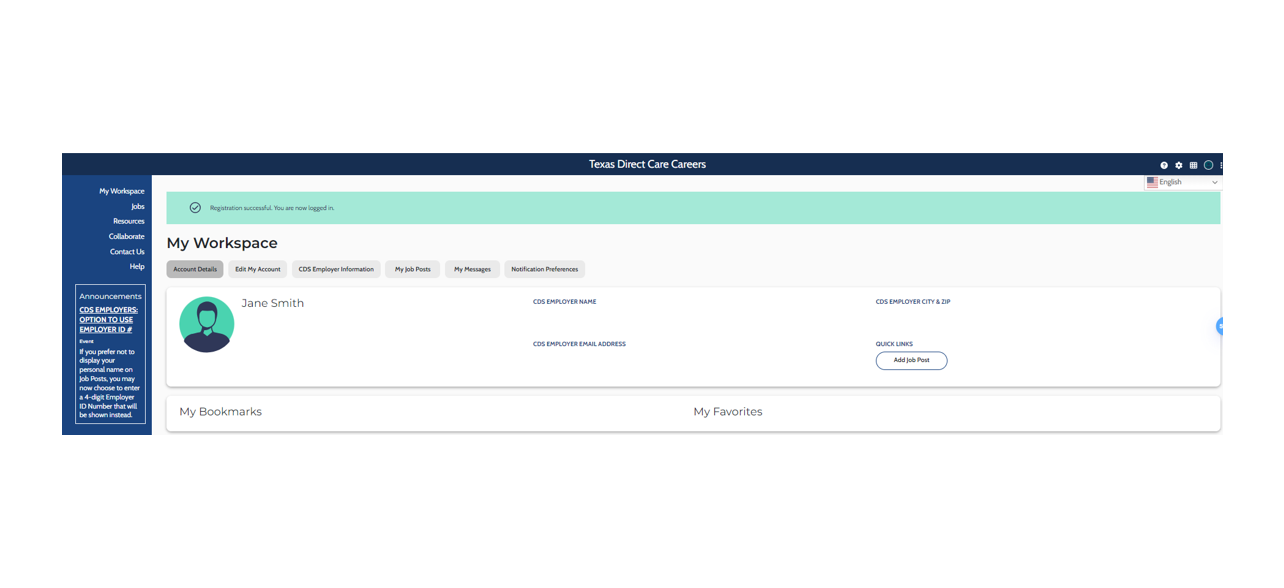Open settings via the gear icon
1284x588 pixels.
coord(1178,165)
